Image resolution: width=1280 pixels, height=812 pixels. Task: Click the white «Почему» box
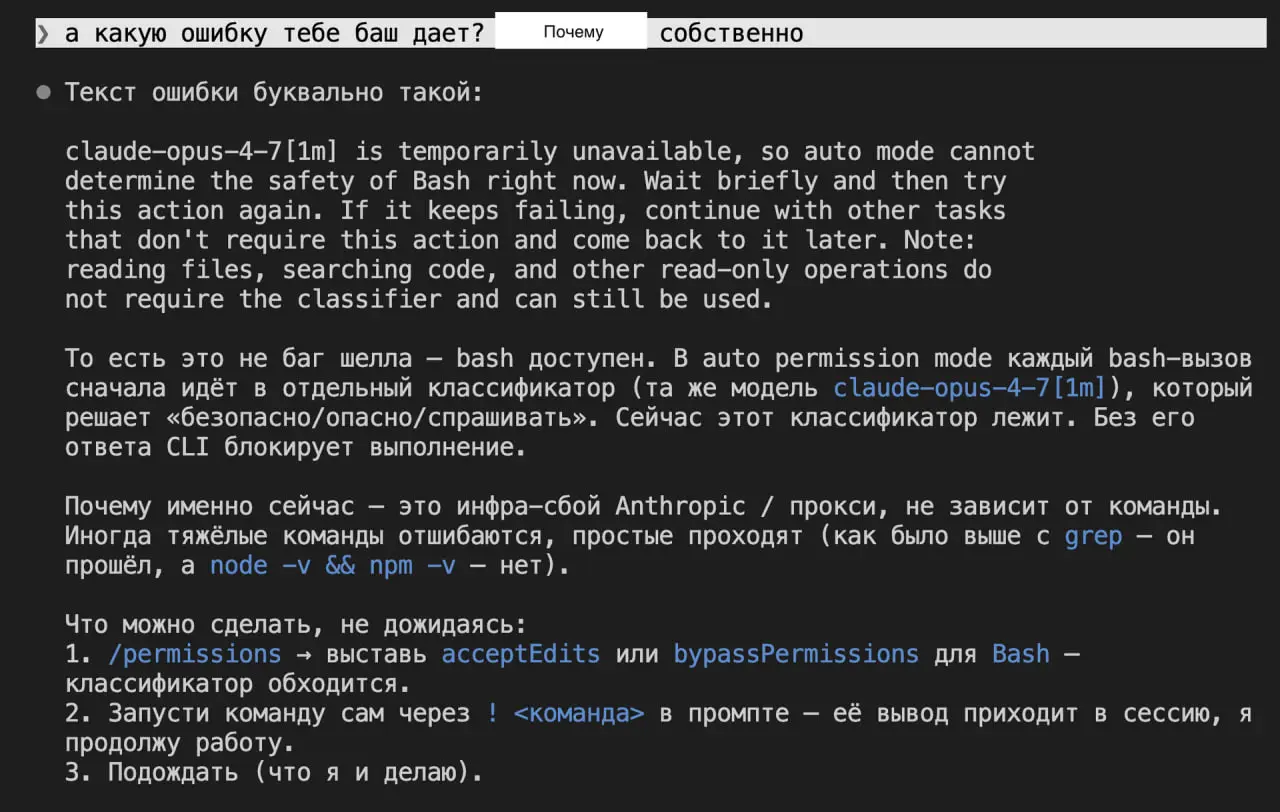(572, 31)
